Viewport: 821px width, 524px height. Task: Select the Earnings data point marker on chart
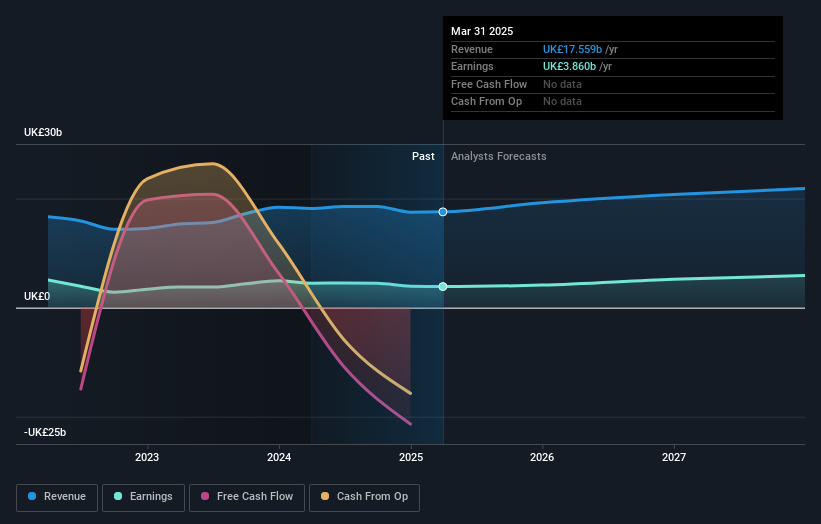point(443,286)
